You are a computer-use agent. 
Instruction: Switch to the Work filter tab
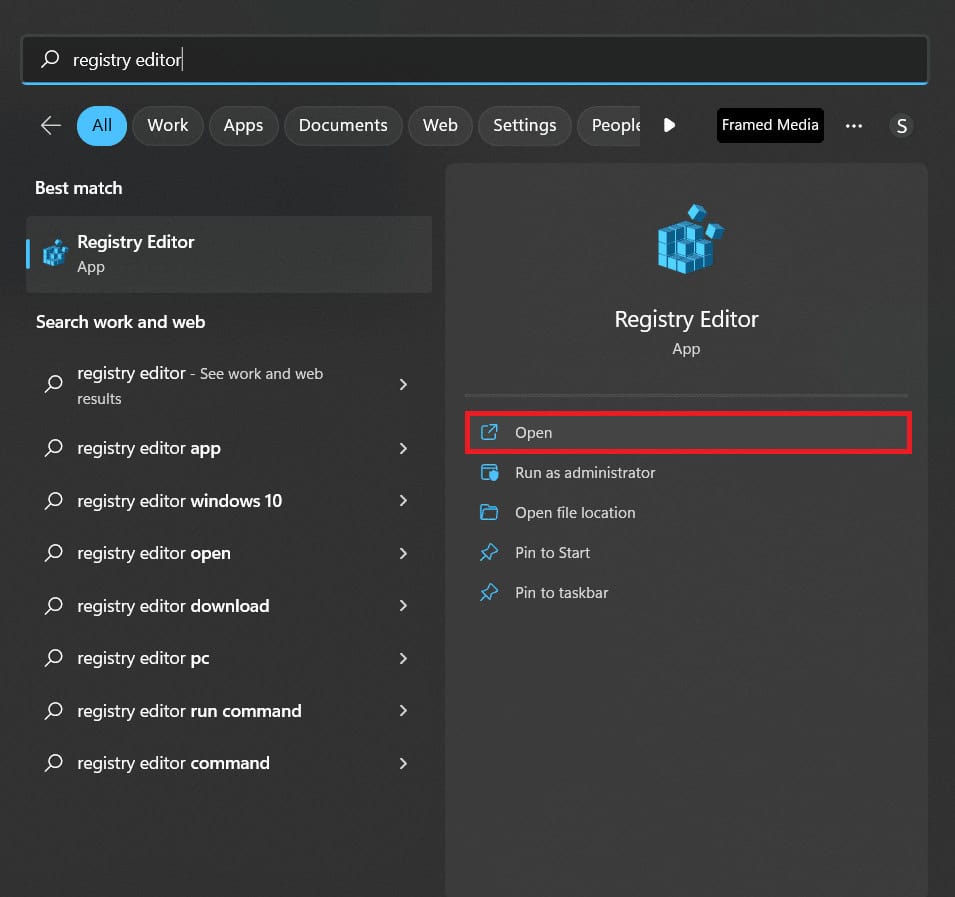pos(167,125)
